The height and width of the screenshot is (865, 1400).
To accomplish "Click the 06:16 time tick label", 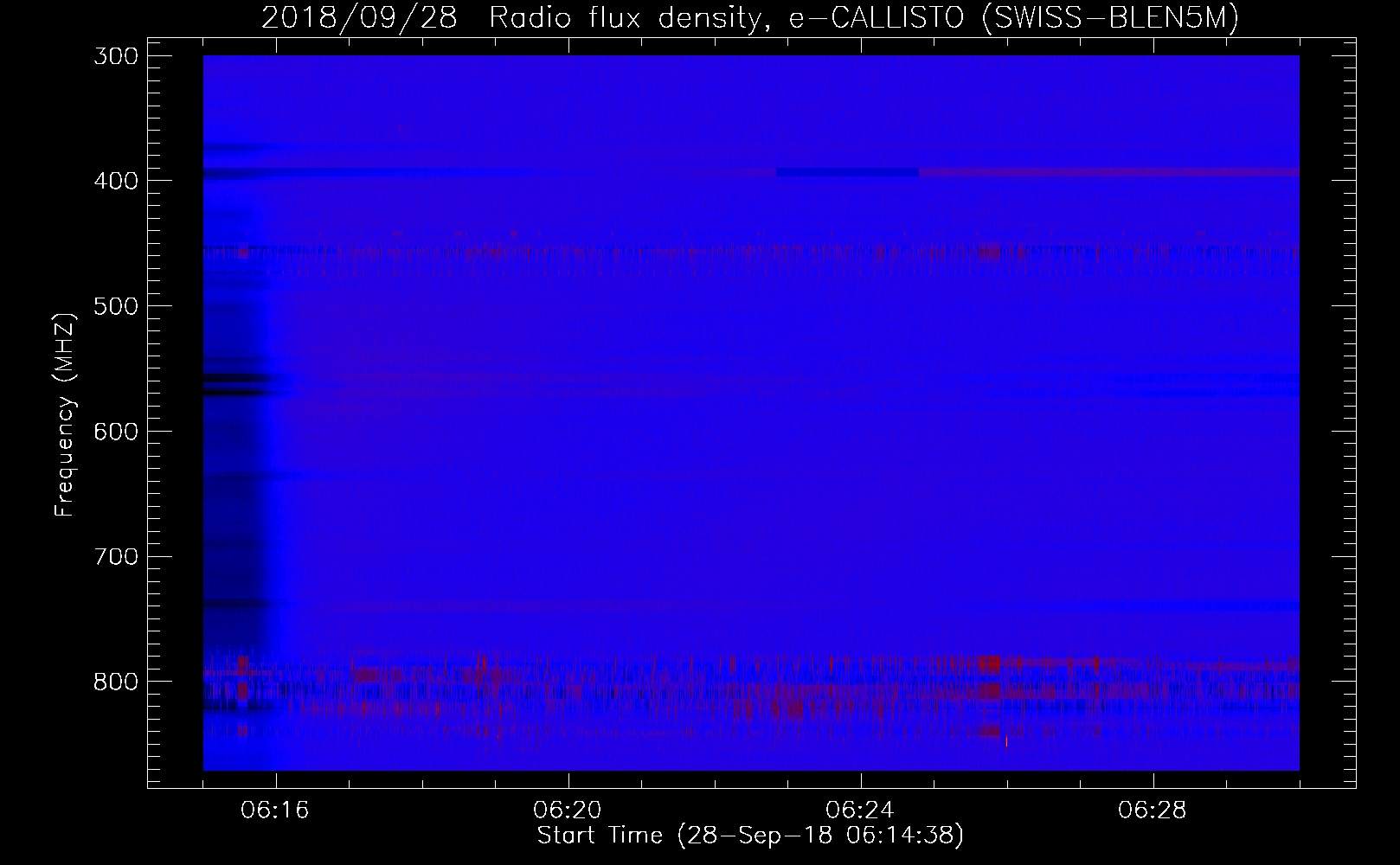I will [x=276, y=811].
